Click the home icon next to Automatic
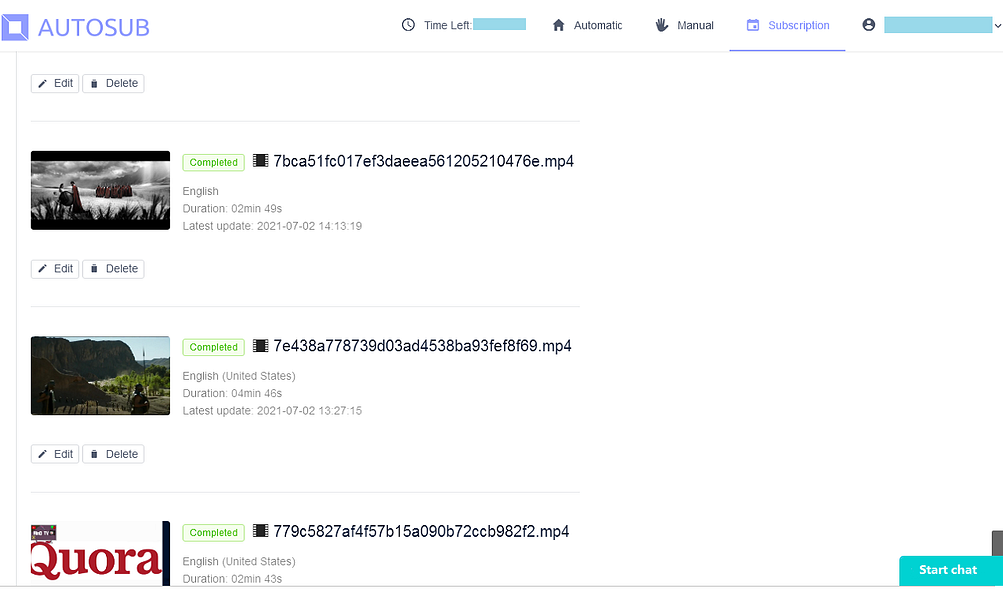This screenshot has width=1003, height=600. click(x=559, y=24)
